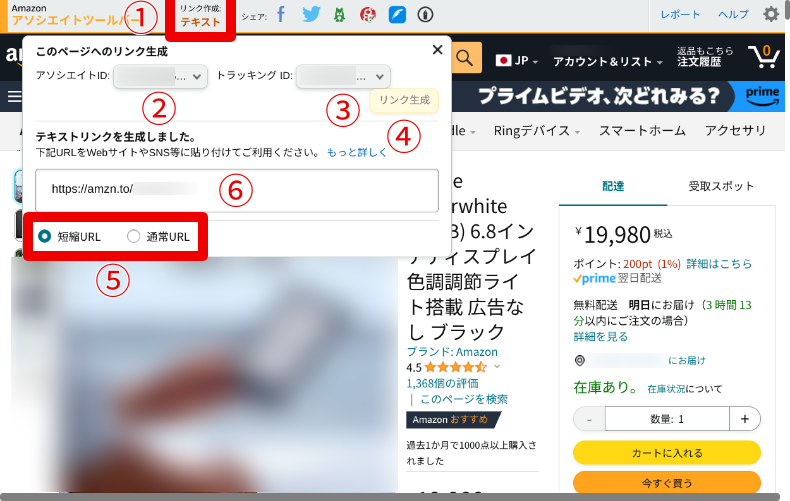Screen dimensions: 790x501
Task: Click the red flower share icon
Action: [368, 15]
